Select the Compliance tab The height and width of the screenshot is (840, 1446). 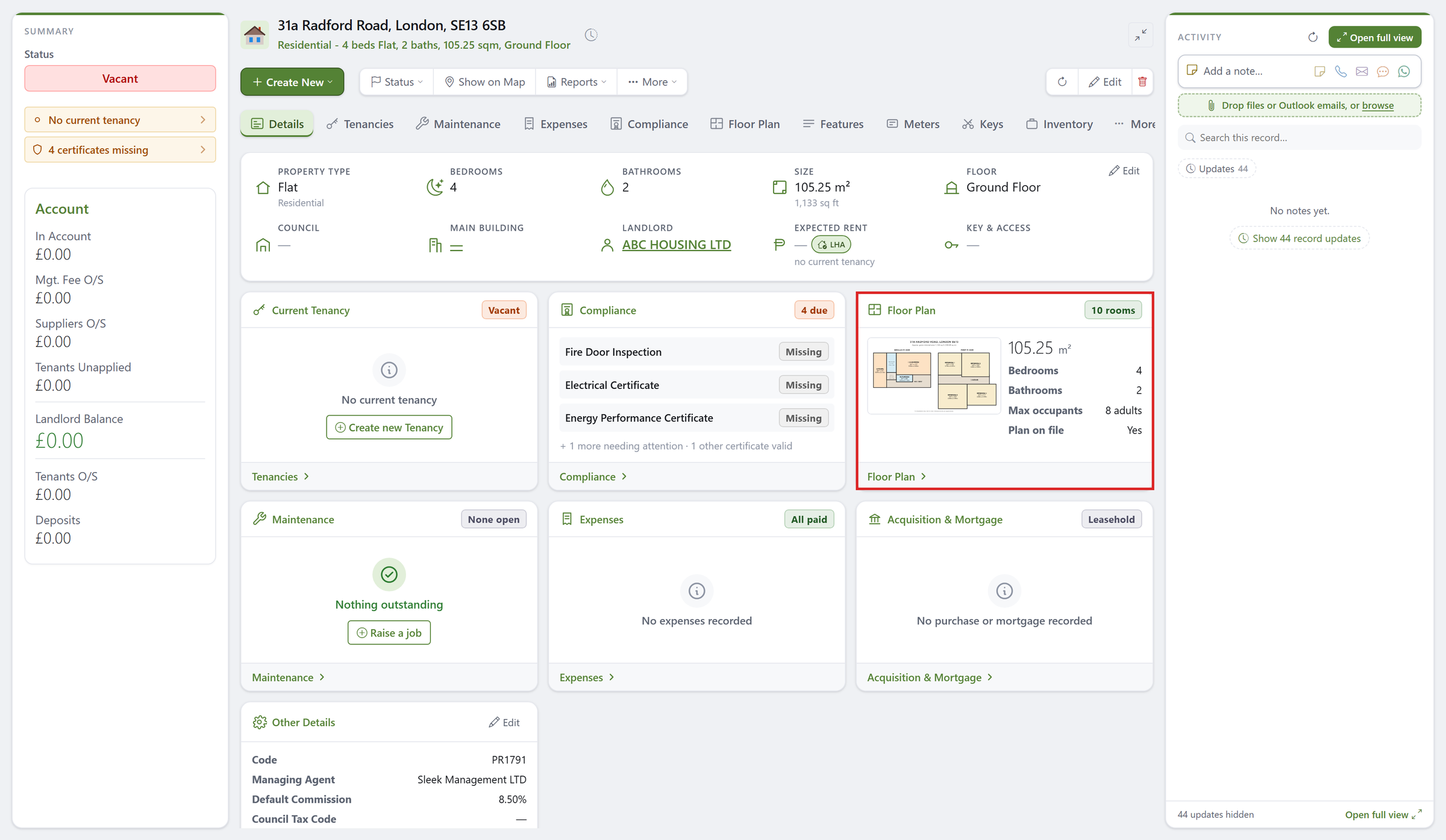649,124
